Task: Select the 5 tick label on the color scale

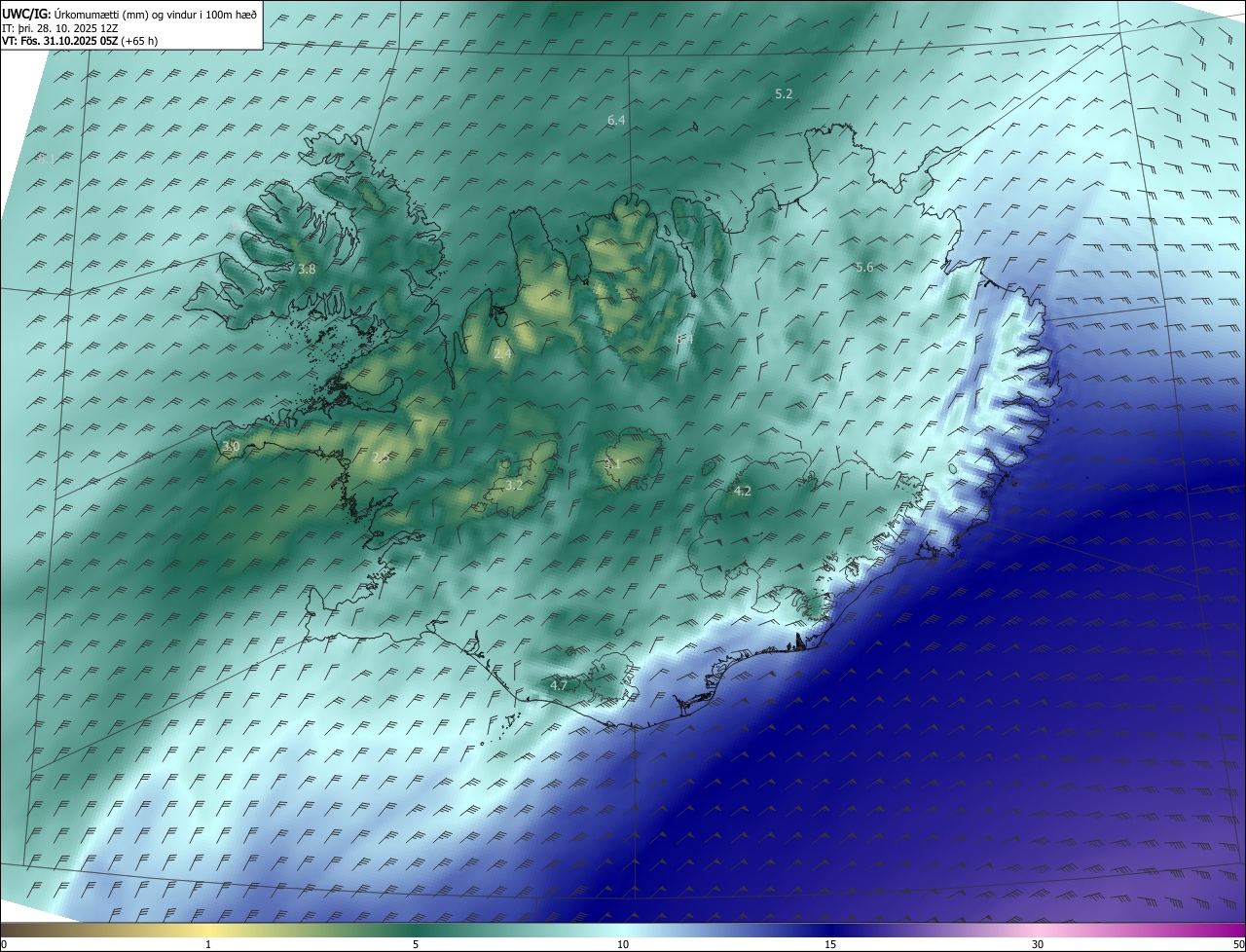Action: coord(416,944)
